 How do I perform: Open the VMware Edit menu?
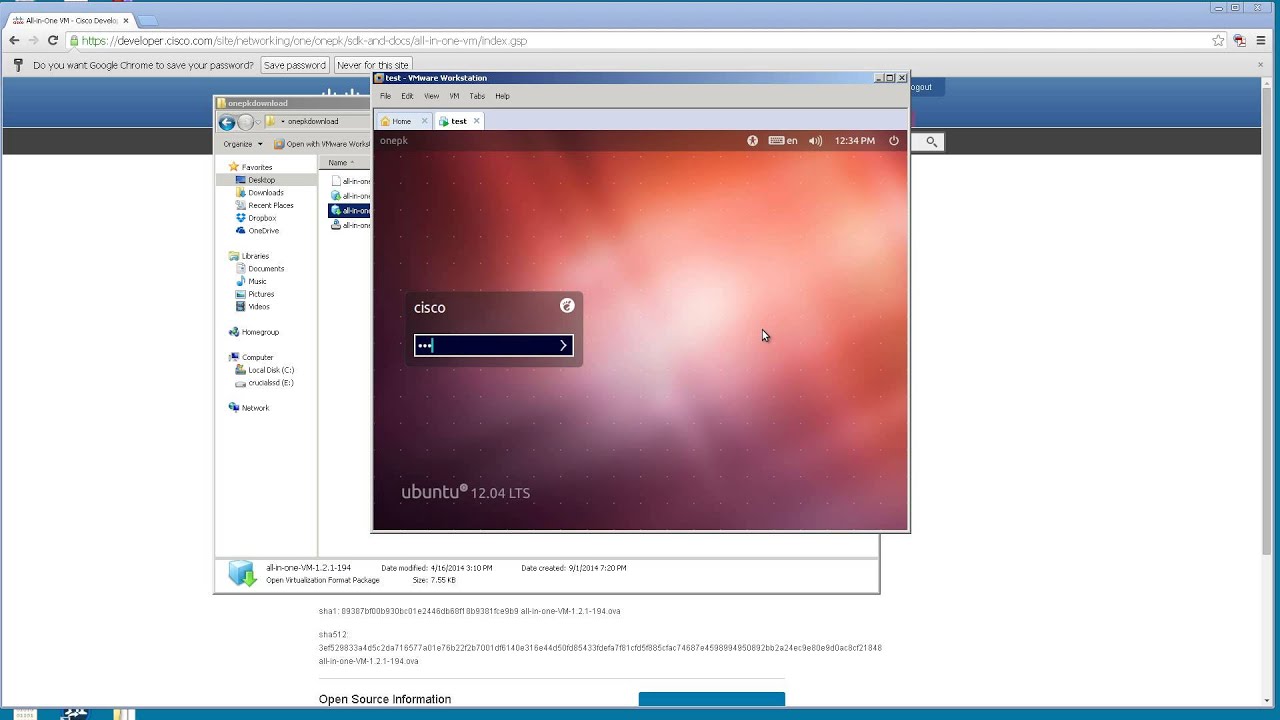pyautogui.click(x=407, y=96)
